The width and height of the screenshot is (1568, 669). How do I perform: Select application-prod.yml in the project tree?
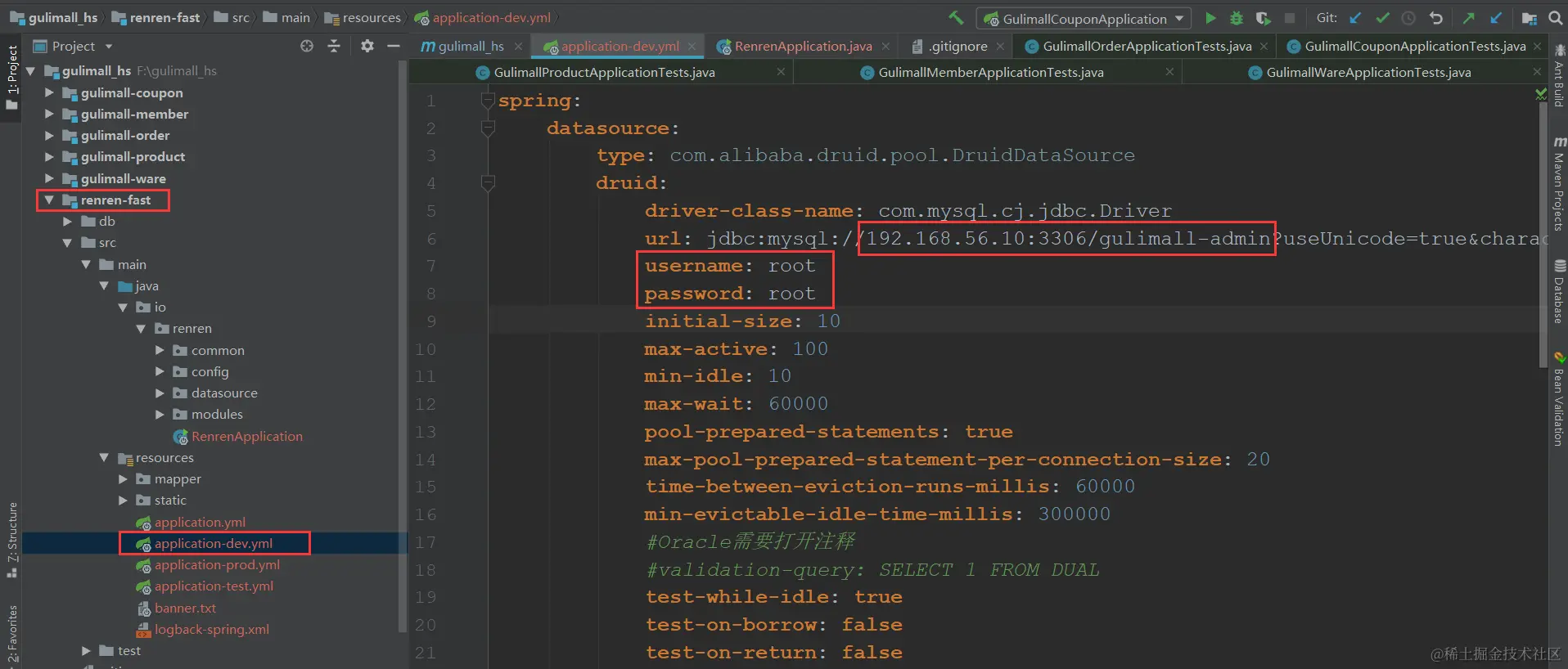[x=217, y=564]
